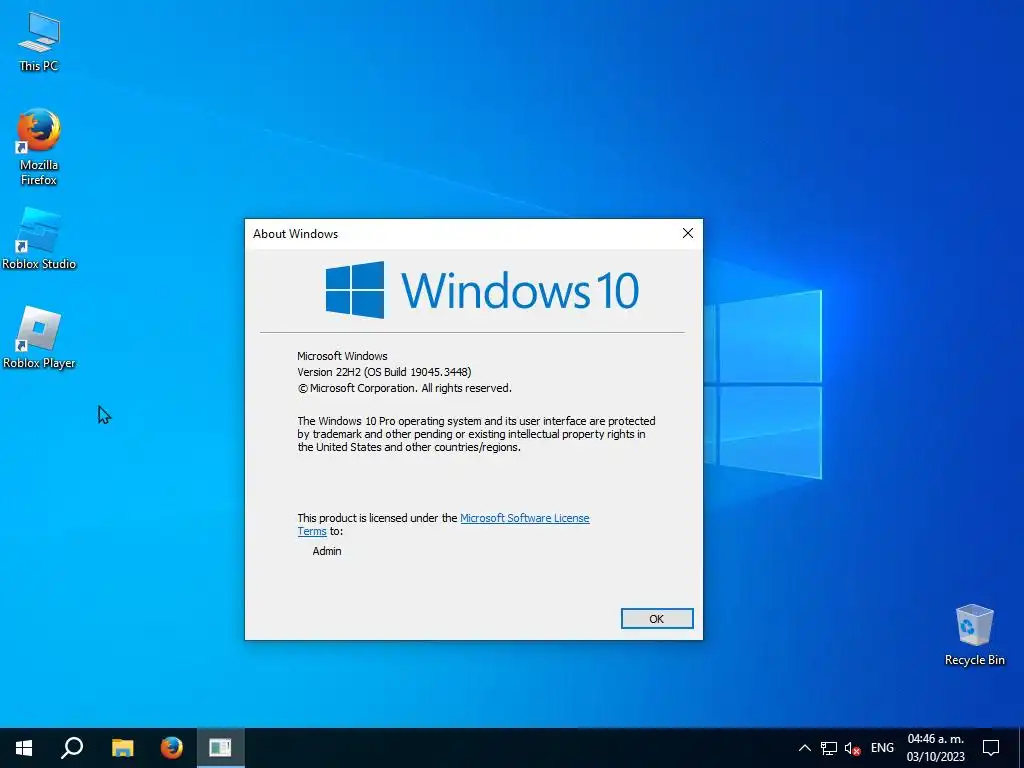Click the active winver app on taskbar

(x=220, y=748)
